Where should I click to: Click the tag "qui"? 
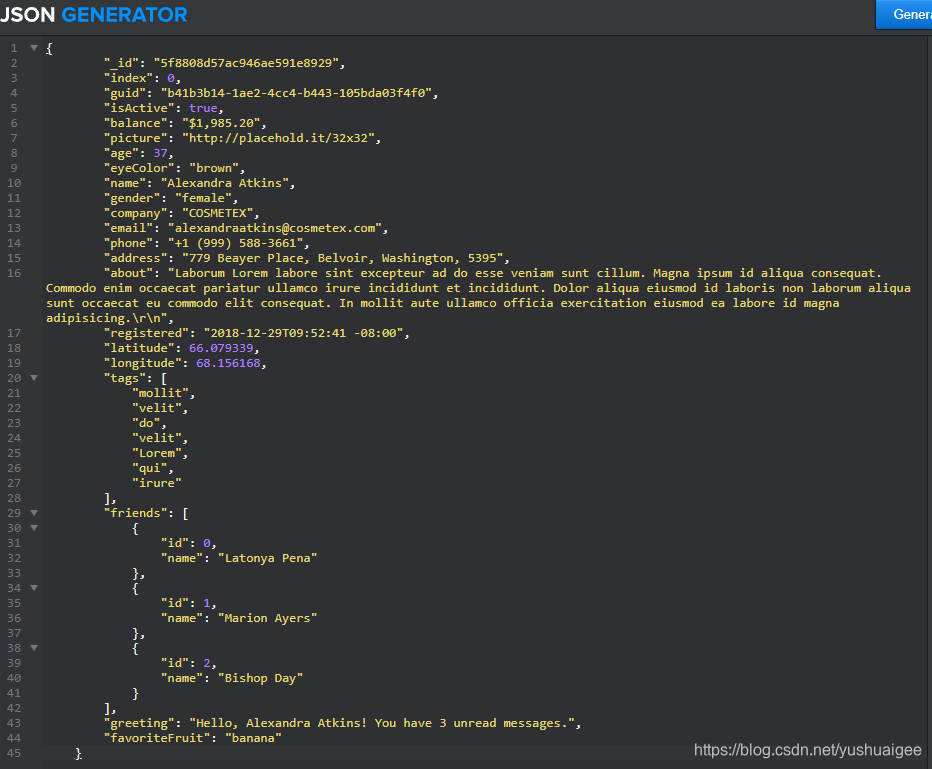(149, 468)
